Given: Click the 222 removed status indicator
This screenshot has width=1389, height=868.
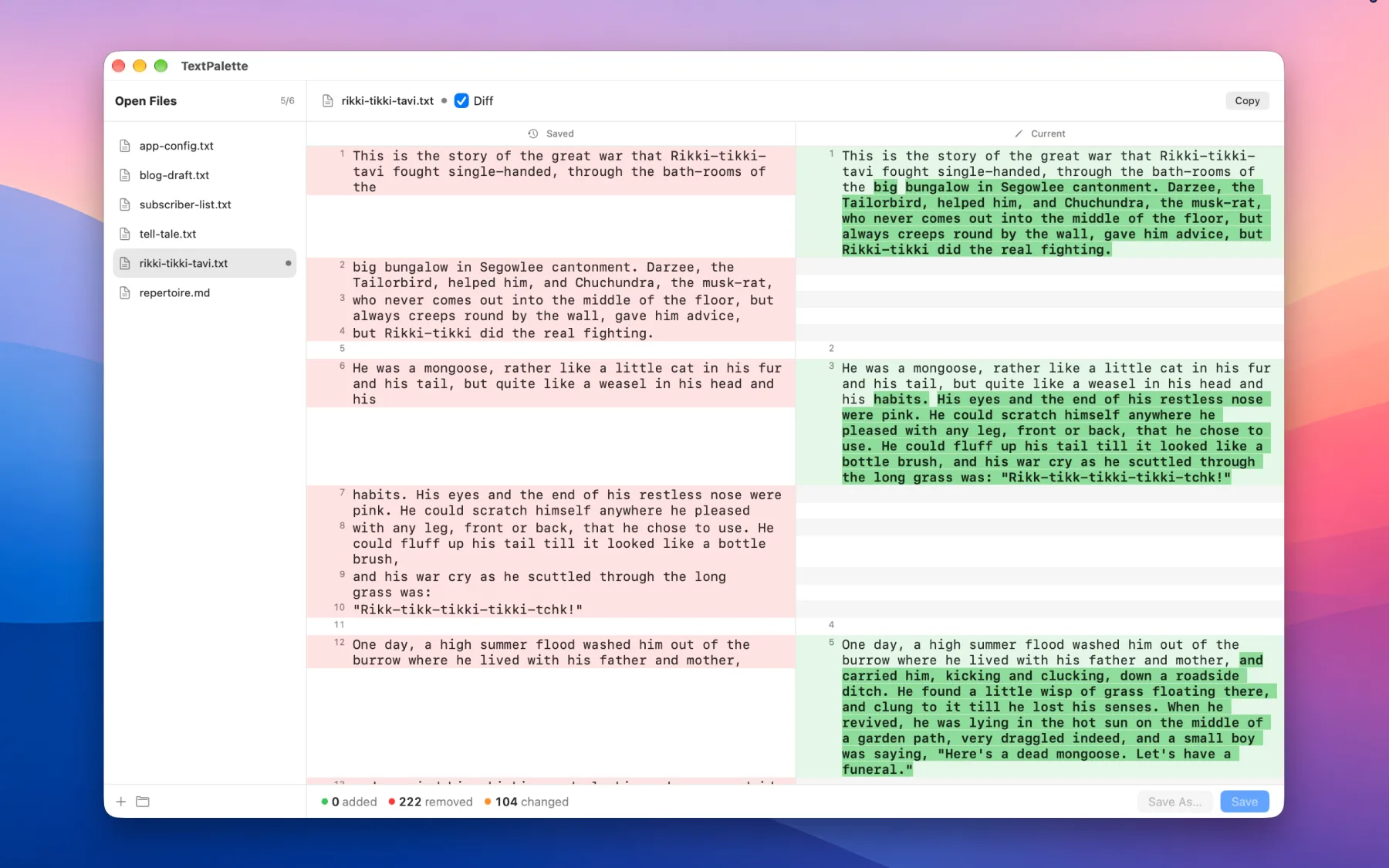Looking at the screenshot, I should 431,802.
